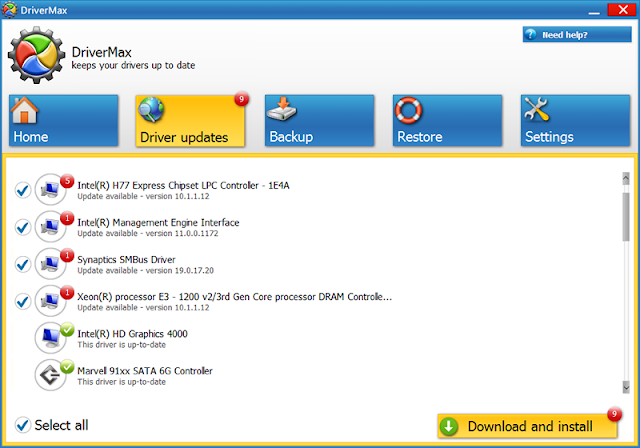Click green checkmark on Intel HD Graphics 4000

(67, 329)
